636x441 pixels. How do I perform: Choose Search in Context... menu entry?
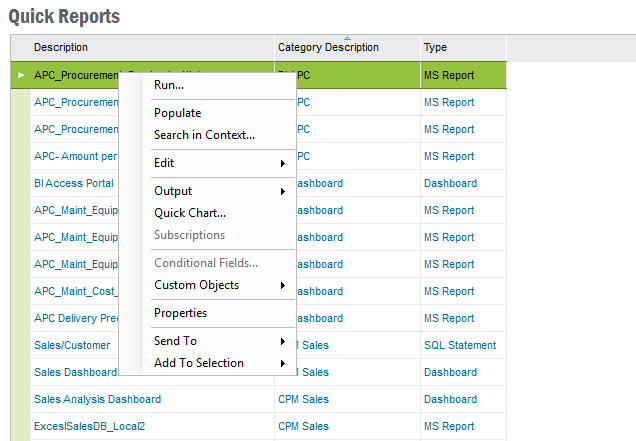(x=204, y=135)
